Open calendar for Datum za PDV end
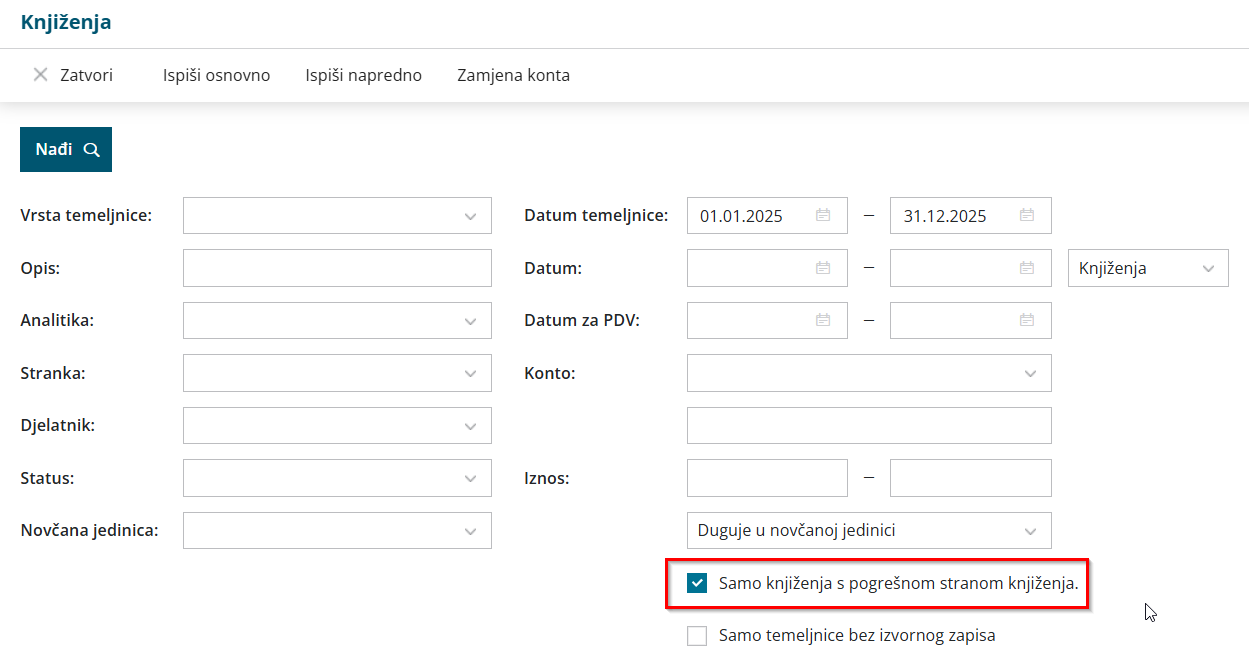The height and width of the screenshot is (664, 1249). pyautogui.click(x=1027, y=320)
